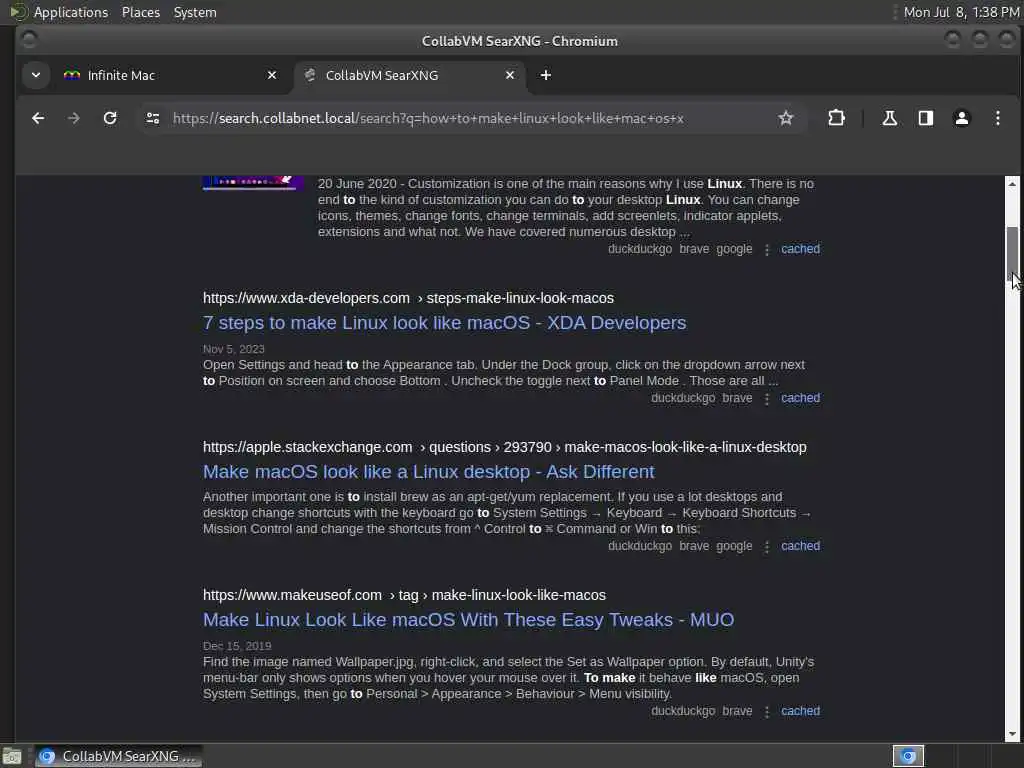1024x768 pixels.
Task: Open the Extensions puzzle icon
Action: pos(836,118)
